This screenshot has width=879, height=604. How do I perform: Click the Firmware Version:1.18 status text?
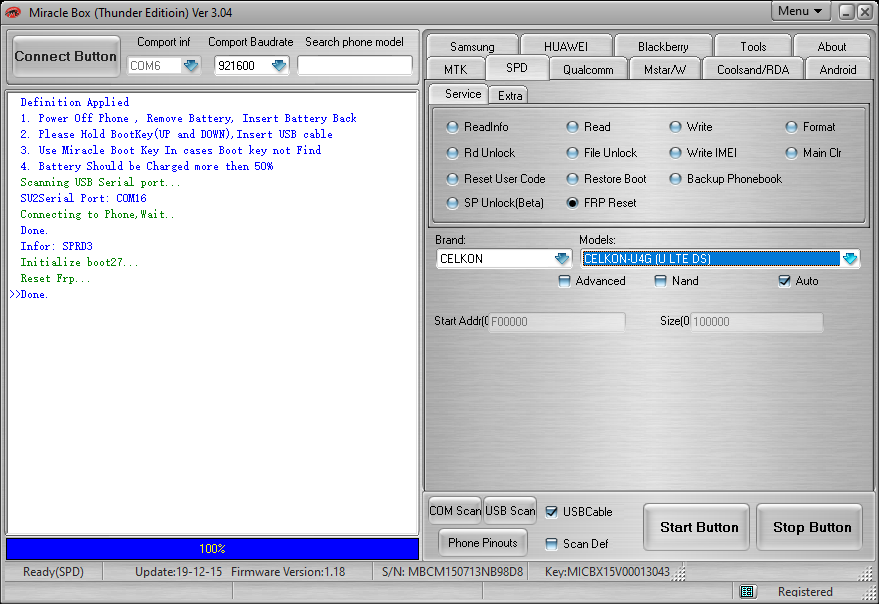288,572
